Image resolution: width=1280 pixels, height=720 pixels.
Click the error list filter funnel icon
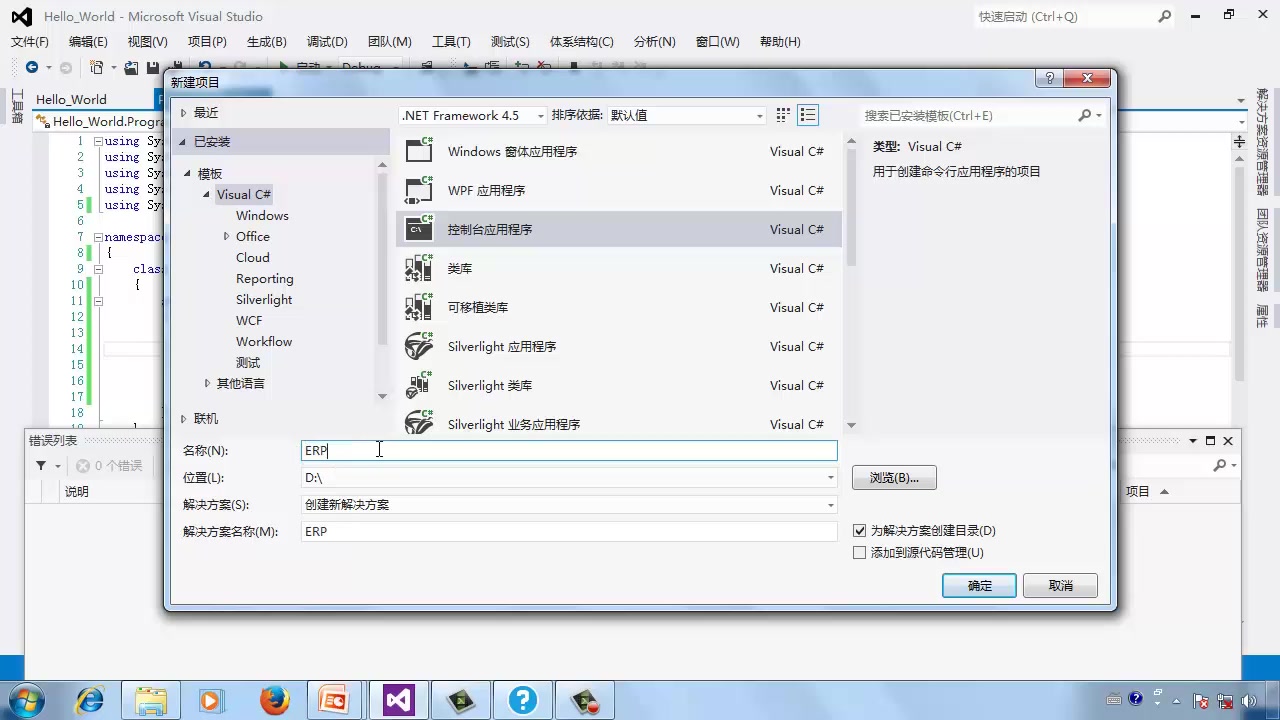tap(41, 466)
